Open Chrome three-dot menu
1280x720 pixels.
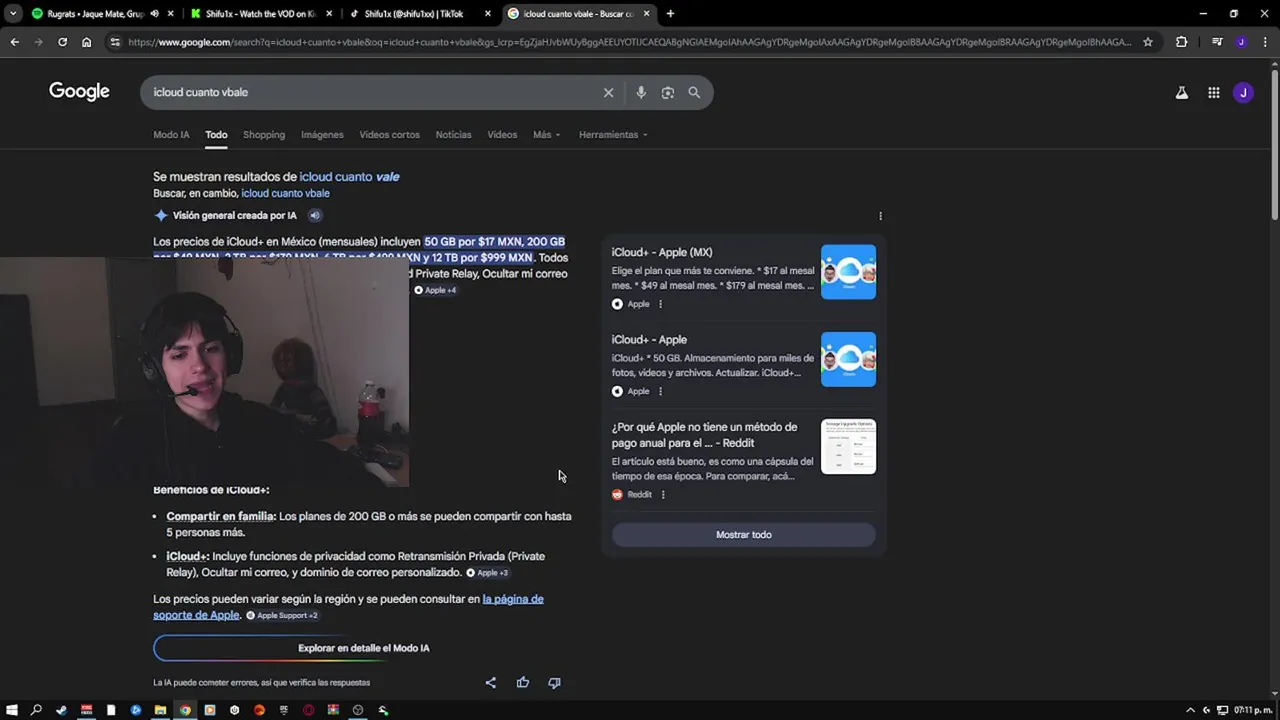pyautogui.click(x=1265, y=42)
